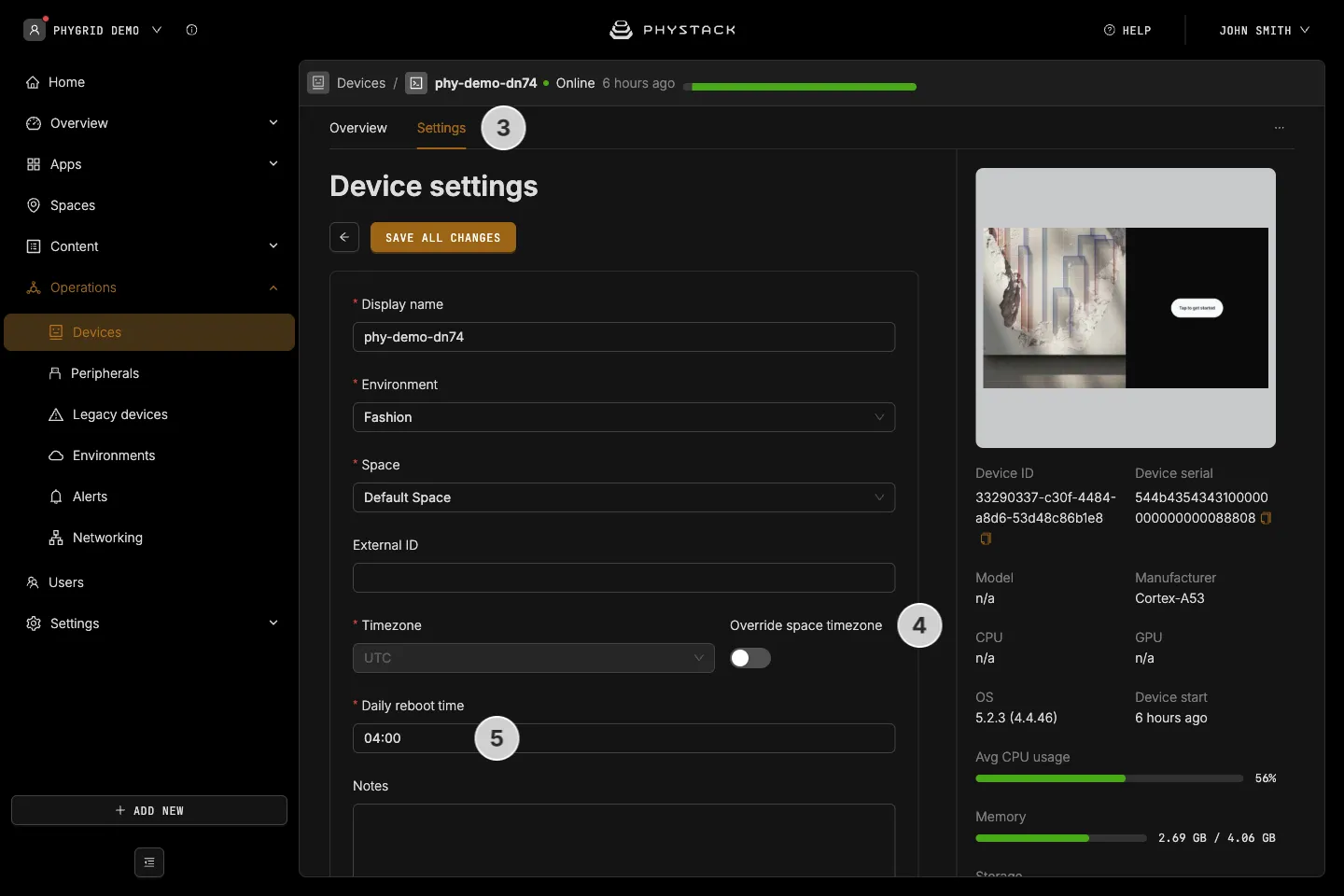
Task: Click SAVE ALL CHANGES button
Action: click(x=443, y=237)
